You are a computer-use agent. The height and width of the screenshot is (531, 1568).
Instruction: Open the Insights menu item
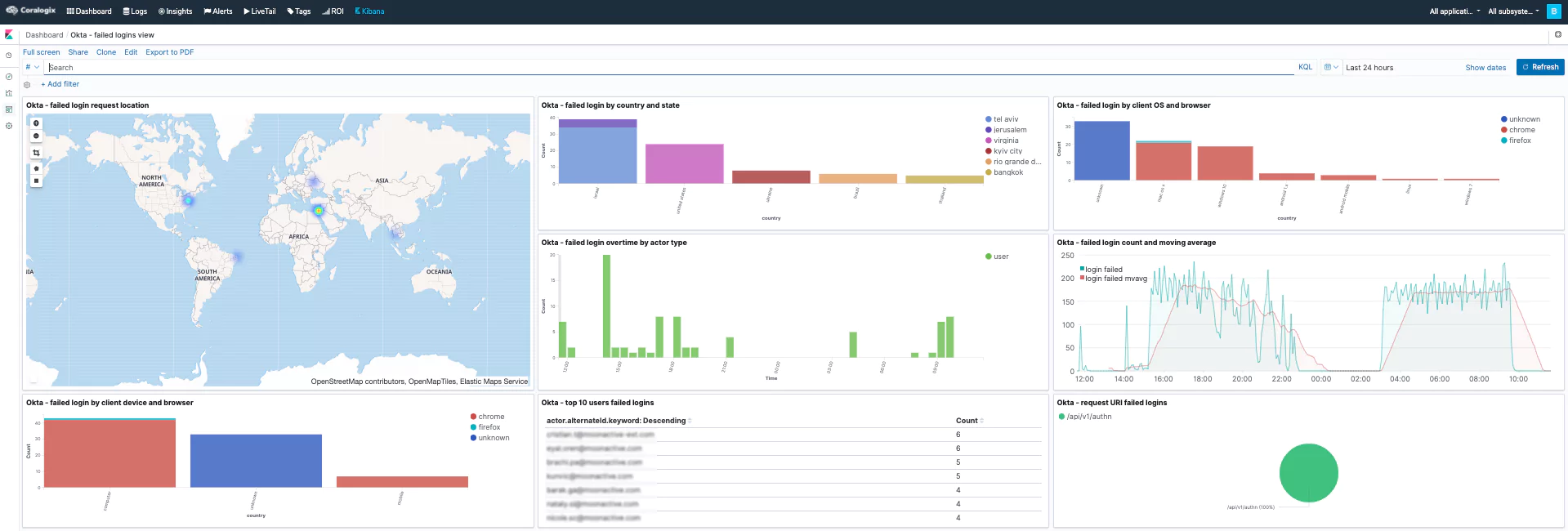click(x=175, y=11)
